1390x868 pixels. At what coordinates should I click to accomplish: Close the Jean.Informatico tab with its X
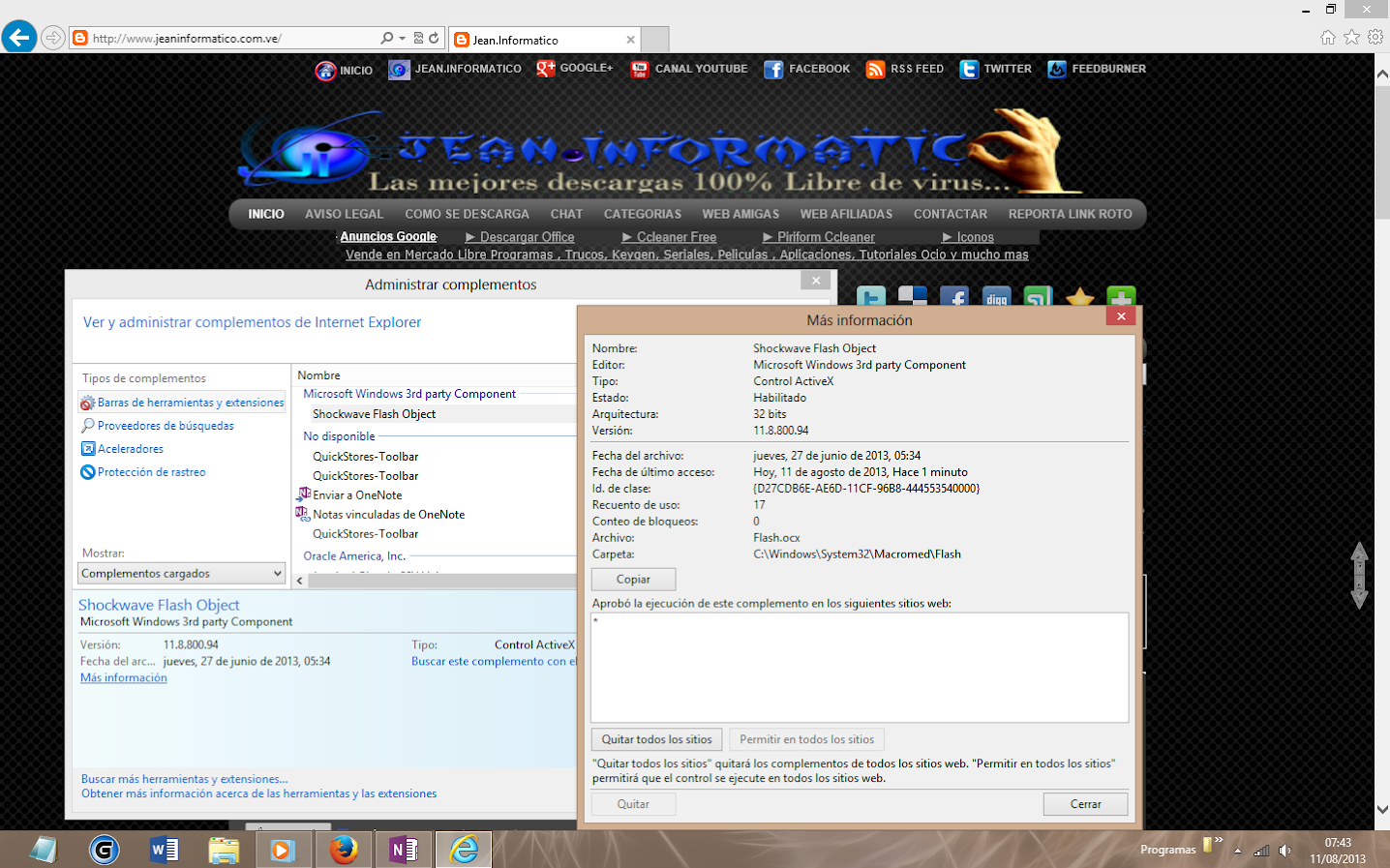pyautogui.click(x=630, y=40)
